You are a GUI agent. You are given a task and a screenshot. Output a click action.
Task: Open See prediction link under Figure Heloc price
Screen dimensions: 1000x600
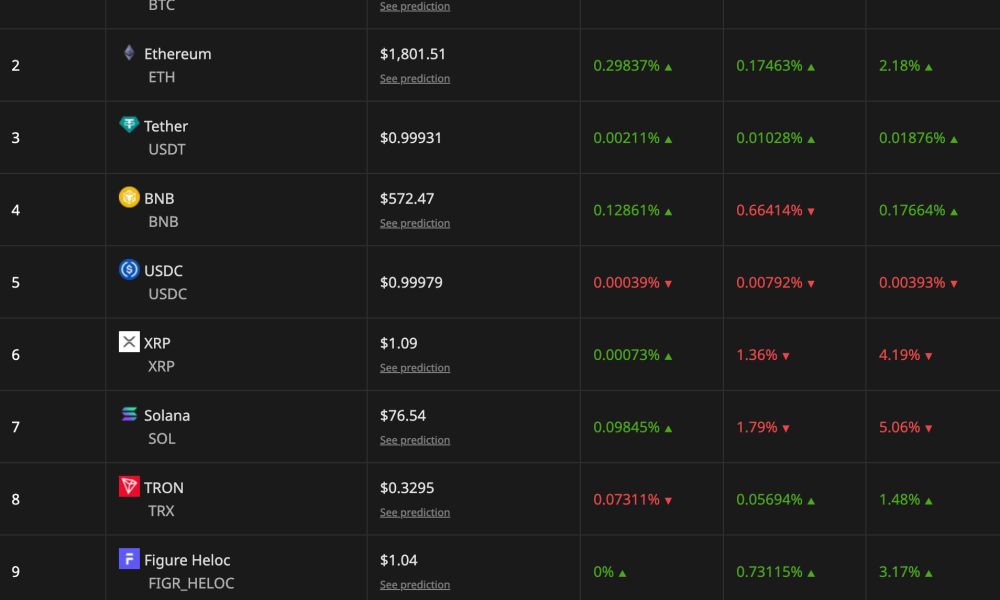click(415, 585)
